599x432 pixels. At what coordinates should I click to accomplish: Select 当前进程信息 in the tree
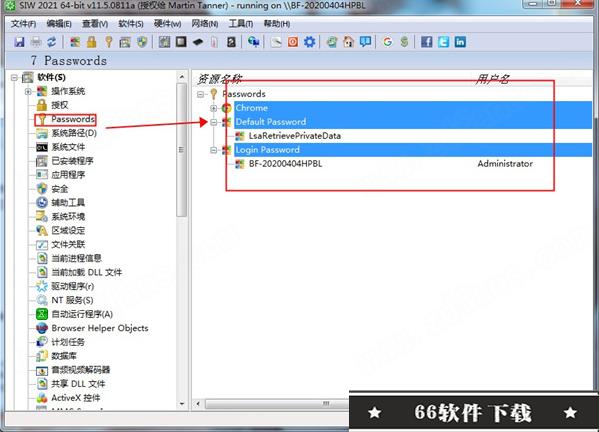(x=76, y=258)
